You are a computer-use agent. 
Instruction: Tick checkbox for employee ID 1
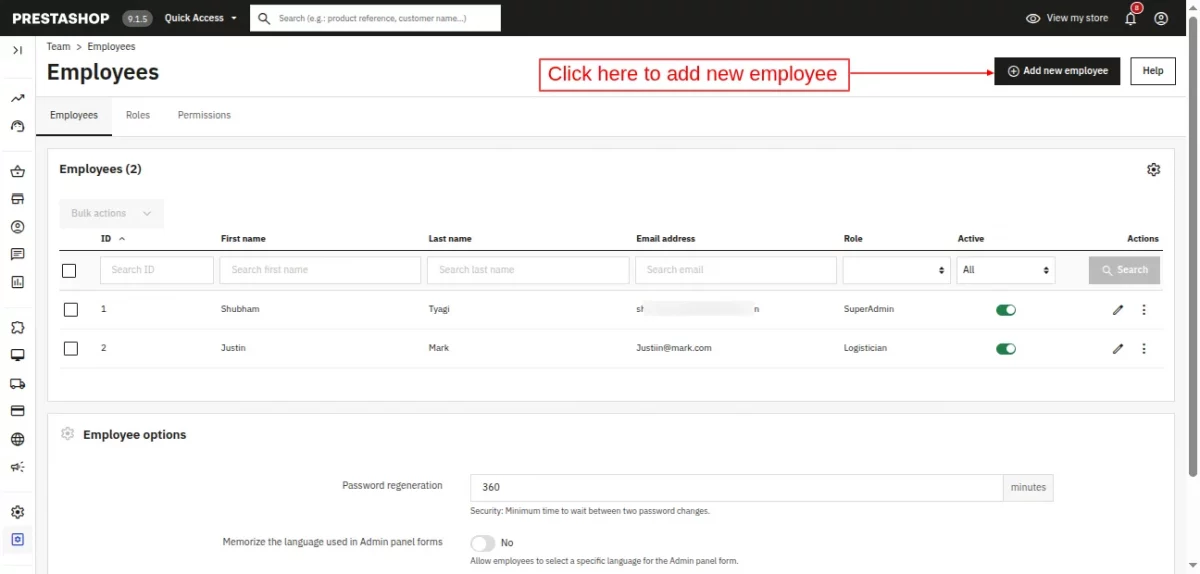pyautogui.click(x=70, y=310)
